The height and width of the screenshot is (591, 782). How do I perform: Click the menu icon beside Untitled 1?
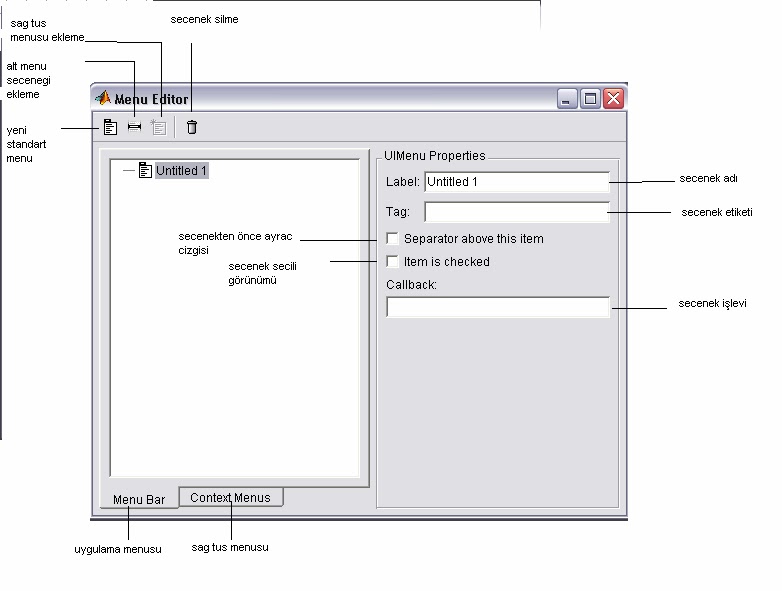[145, 170]
